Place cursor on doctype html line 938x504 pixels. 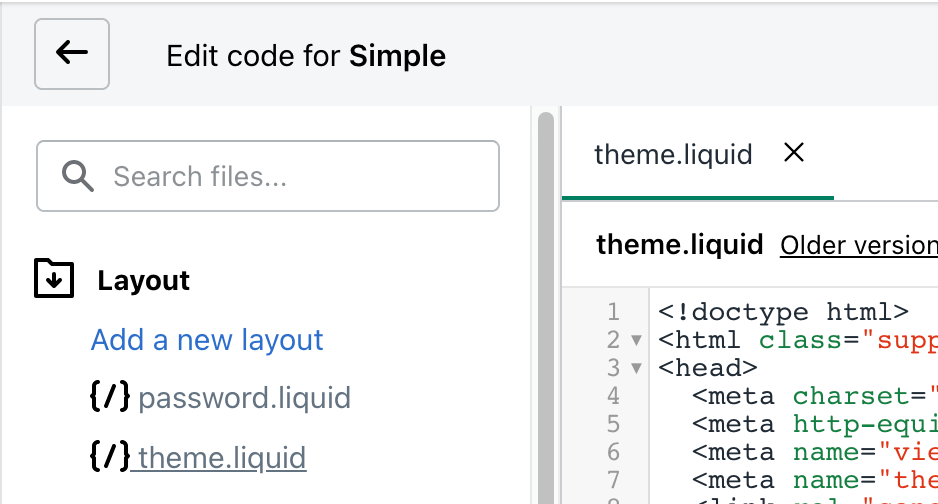click(x=783, y=311)
